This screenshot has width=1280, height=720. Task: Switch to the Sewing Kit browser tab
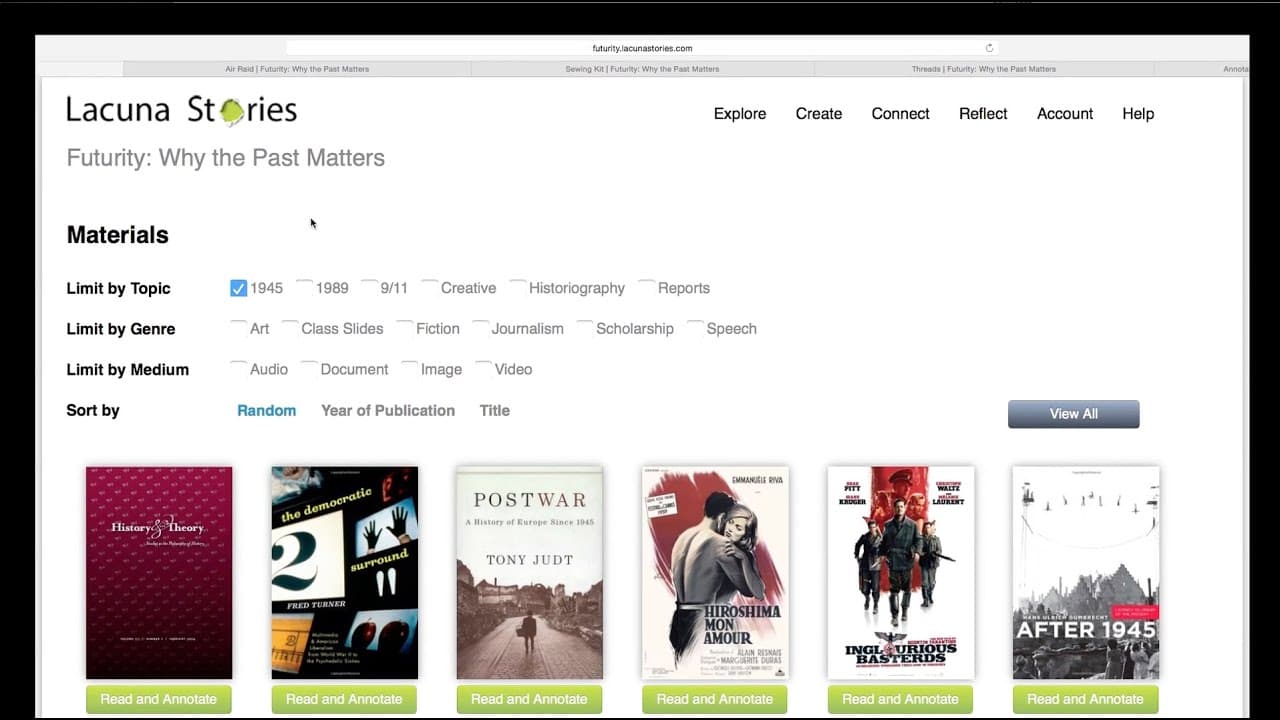coord(642,69)
